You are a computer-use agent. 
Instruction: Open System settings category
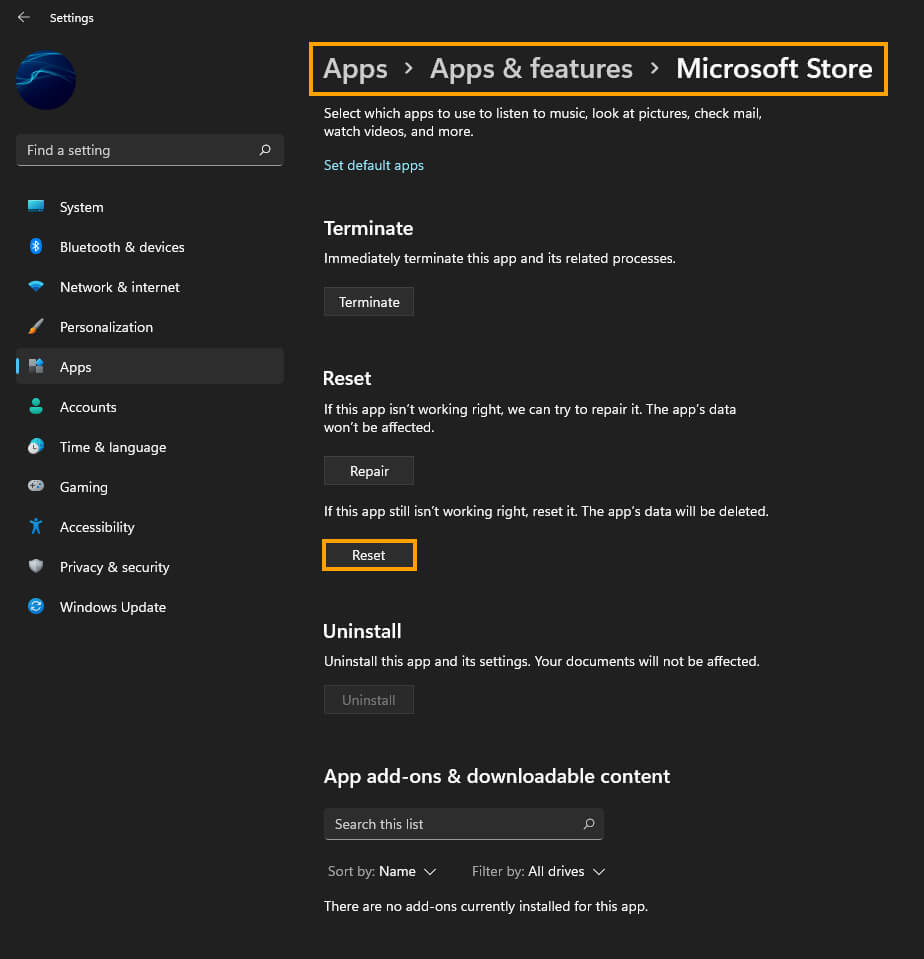coord(150,207)
